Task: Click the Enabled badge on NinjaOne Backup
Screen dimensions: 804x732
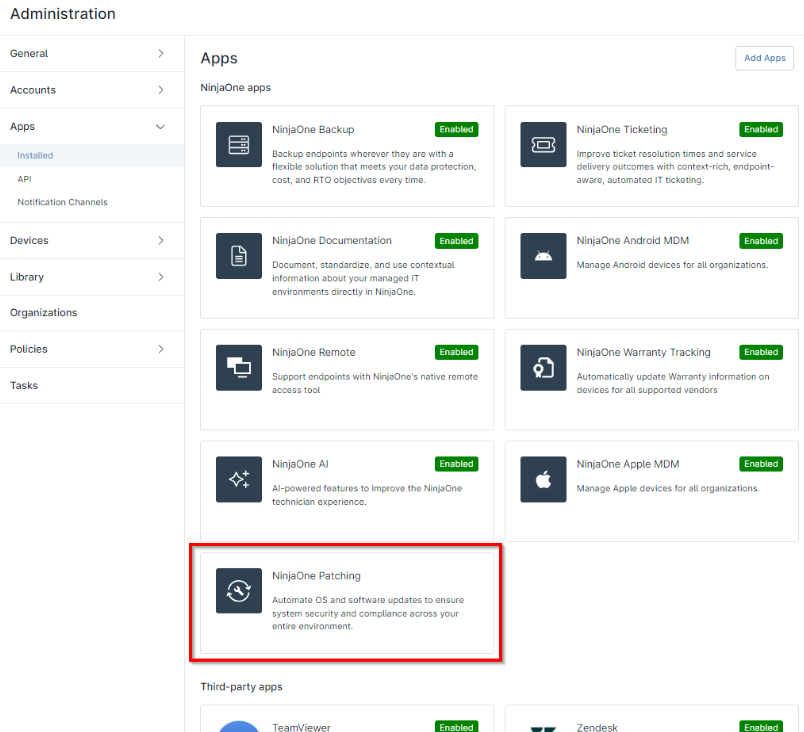Action: [456, 129]
